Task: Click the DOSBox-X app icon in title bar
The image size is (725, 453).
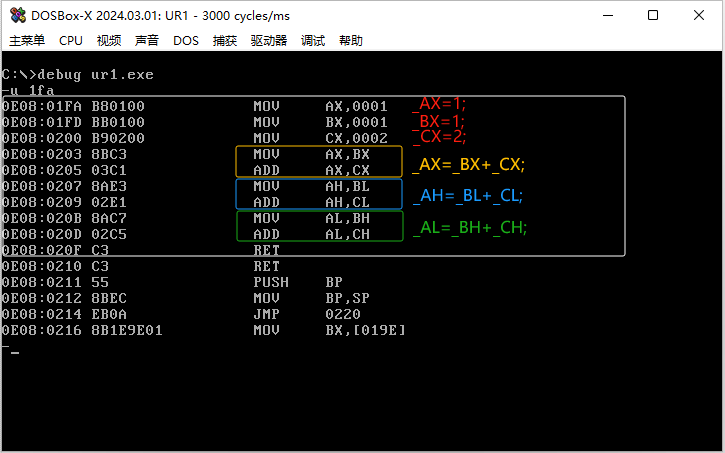Action: pyautogui.click(x=18, y=15)
